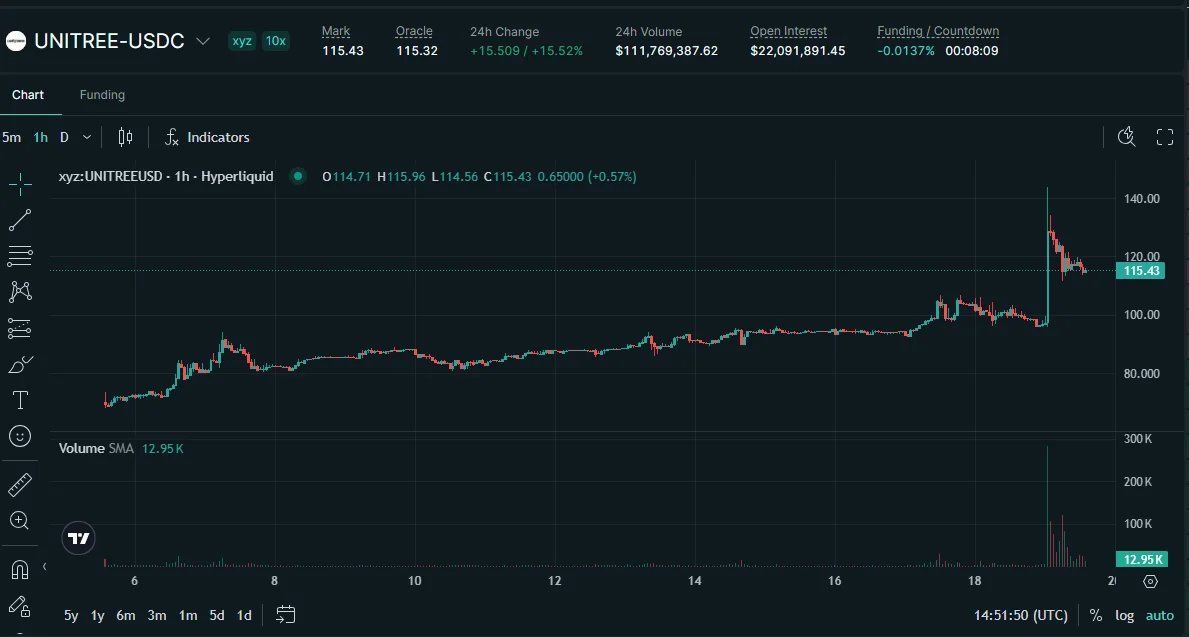Click the open interest value $22,091,891.45
The image size is (1189, 637).
click(x=798, y=51)
